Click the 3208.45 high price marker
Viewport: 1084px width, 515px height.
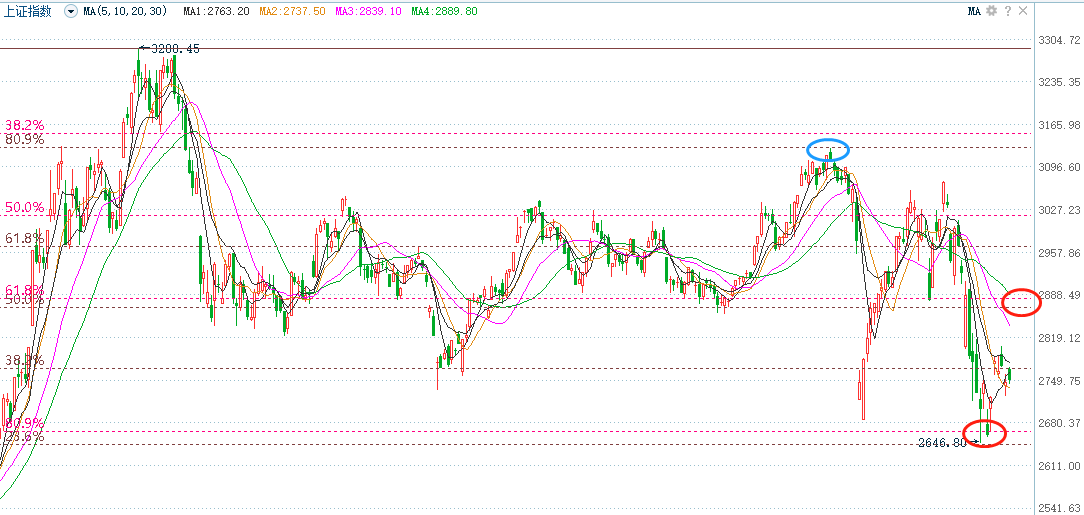(174, 48)
